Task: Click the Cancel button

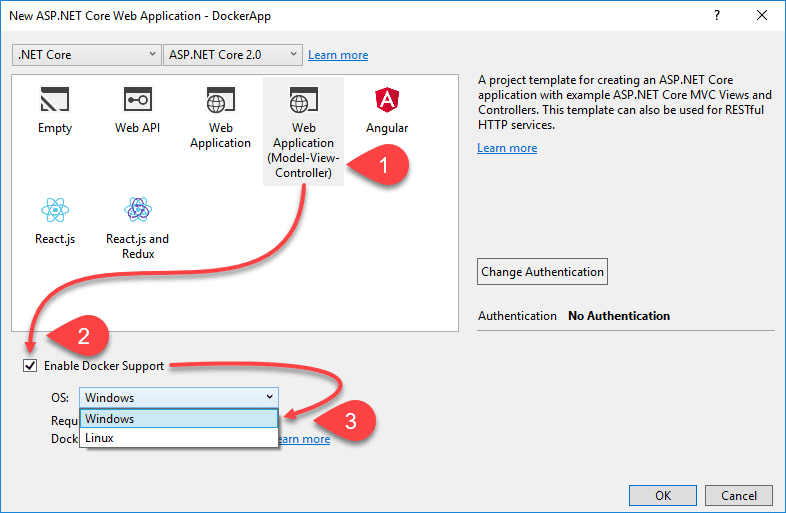Action: pyautogui.click(x=739, y=495)
